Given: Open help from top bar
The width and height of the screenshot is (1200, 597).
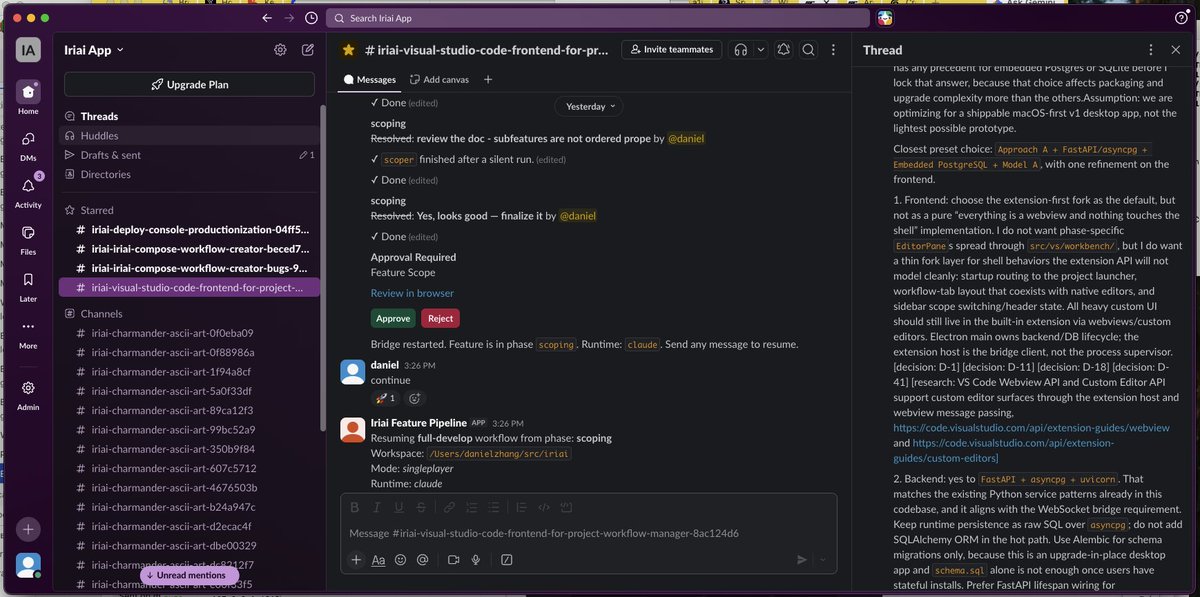Looking at the screenshot, I should (1181, 18).
